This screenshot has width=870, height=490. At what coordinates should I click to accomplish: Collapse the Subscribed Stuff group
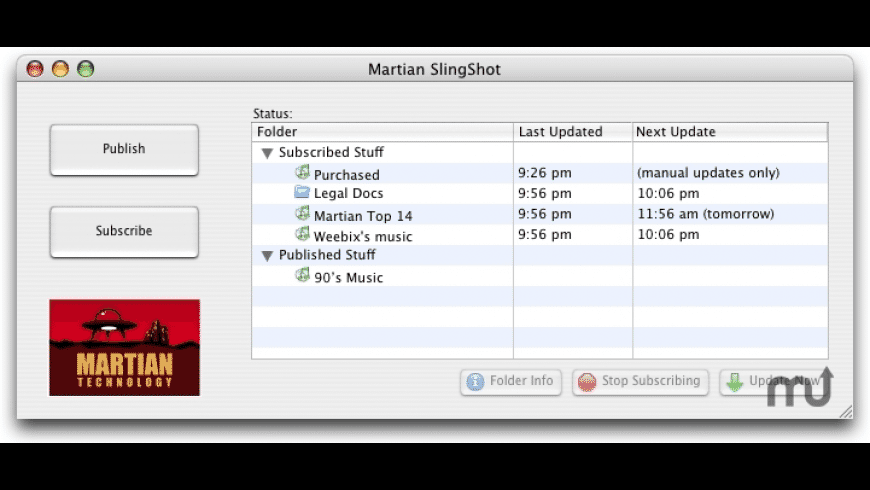[267, 153]
